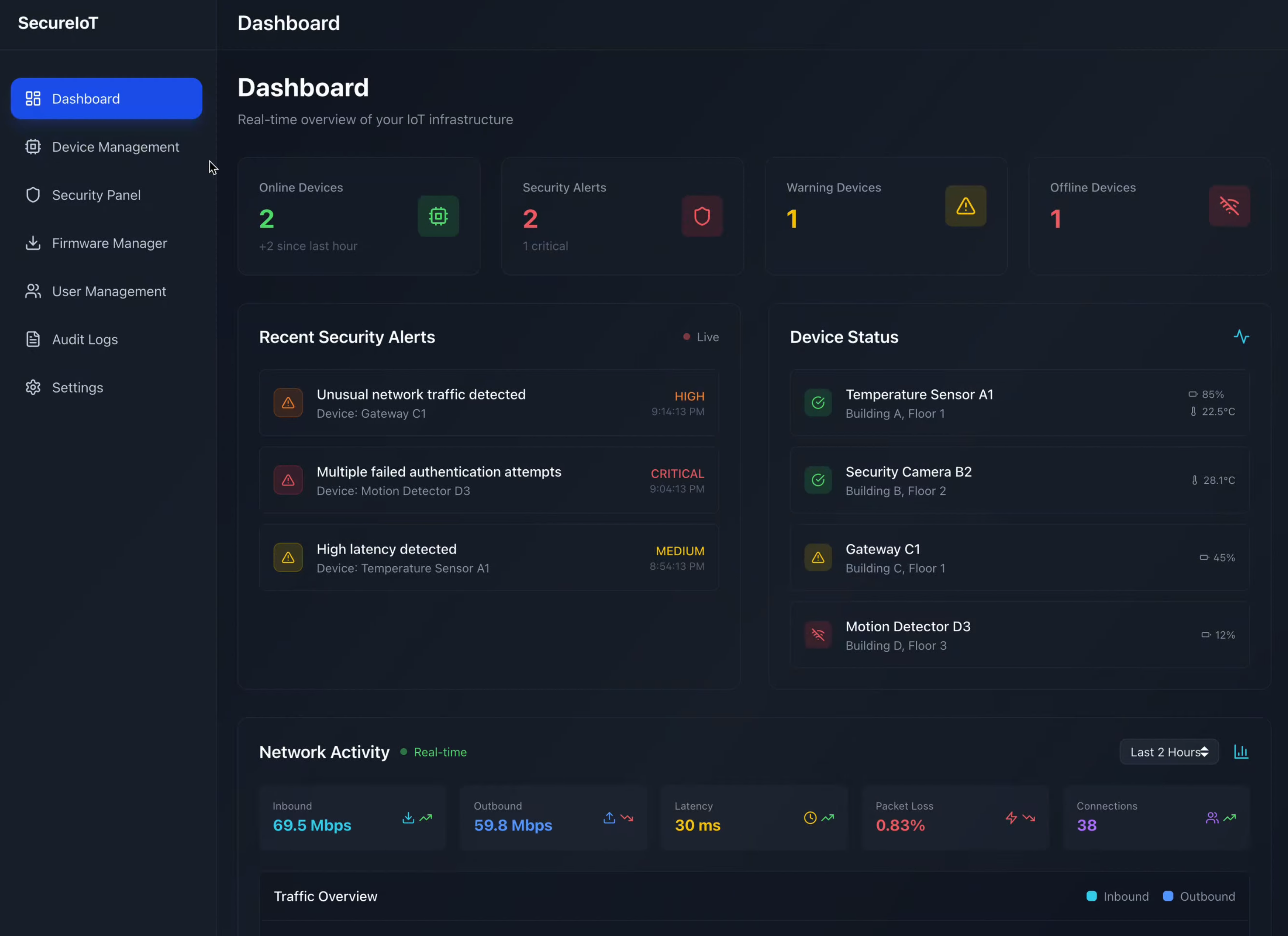Click the bar chart icon in Network Activity header

tap(1242, 751)
